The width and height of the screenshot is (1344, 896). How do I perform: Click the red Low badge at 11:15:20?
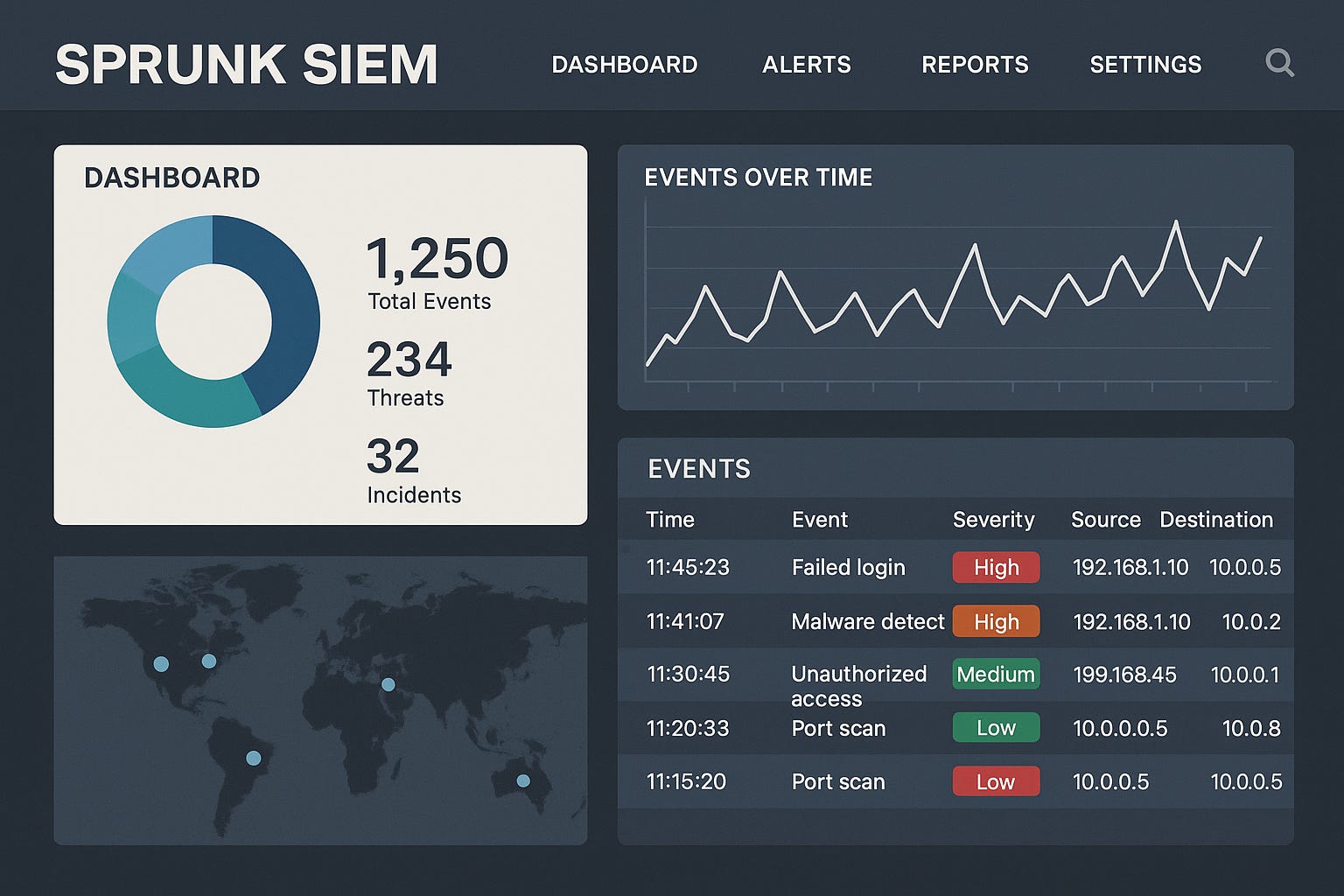[x=996, y=781]
